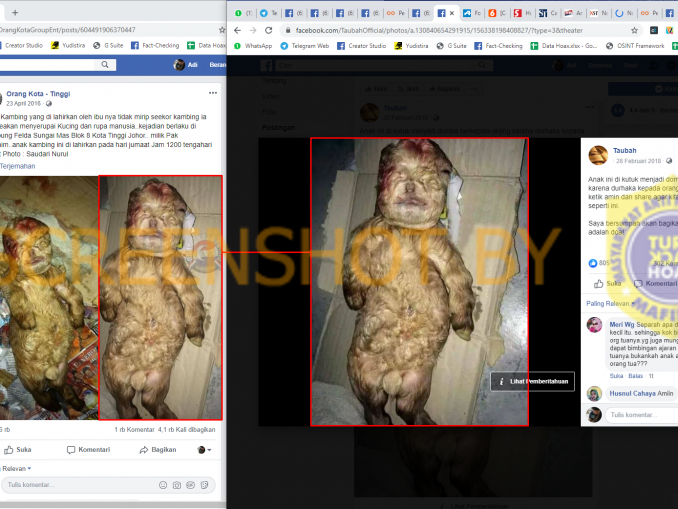Click globe privacy icon beside 23 April 2016
Image resolution: width=678 pixels, height=509 pixels.
[x=49, y=103]
